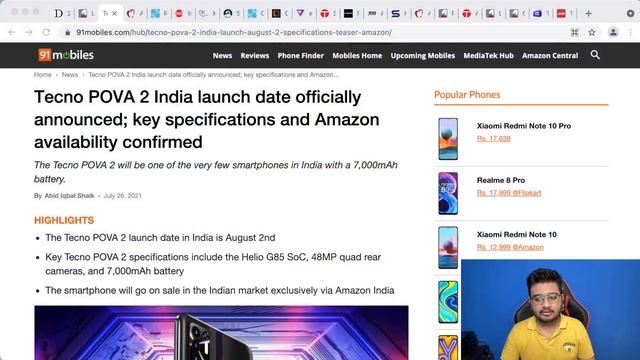Open Amazon Central page

(550, 56)
